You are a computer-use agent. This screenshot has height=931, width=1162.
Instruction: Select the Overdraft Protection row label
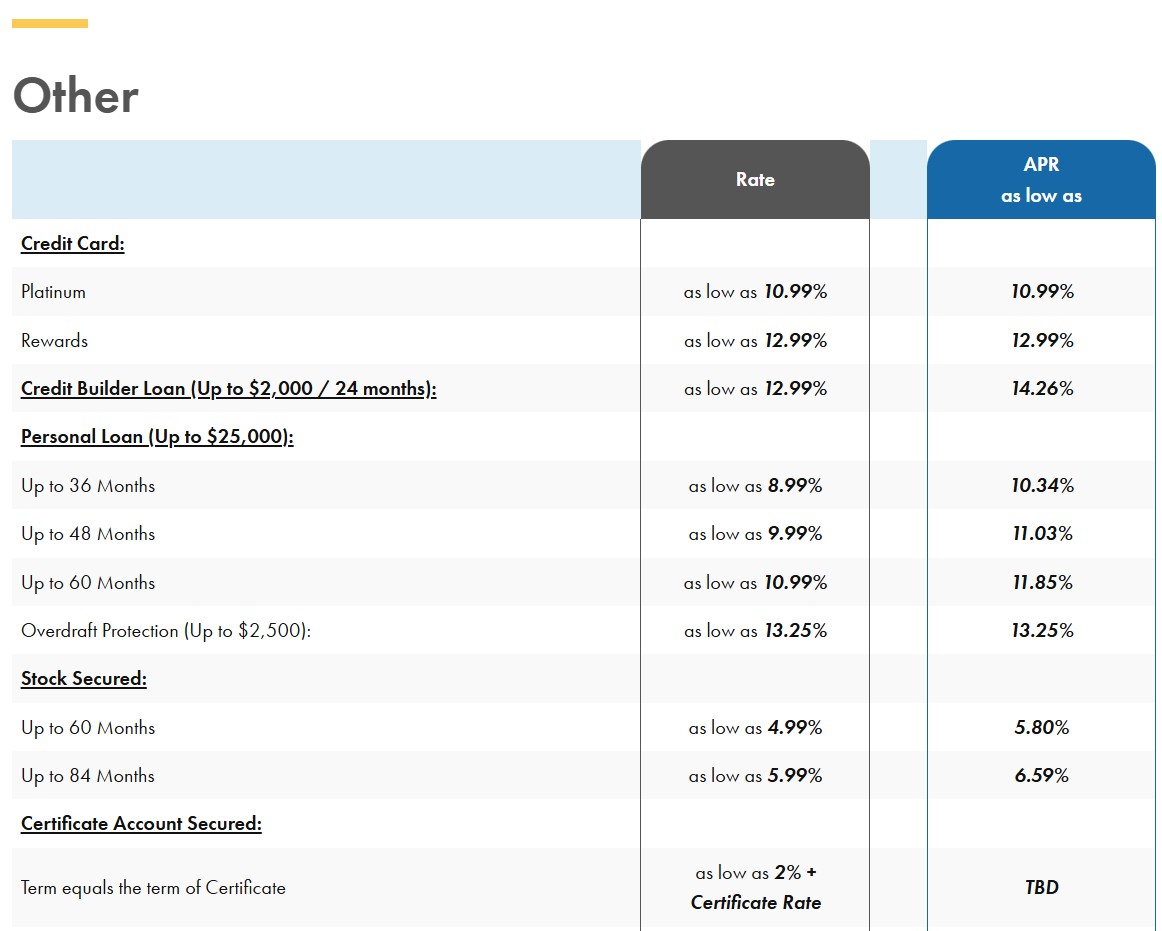pyautogui.click(x=166, y=631)
